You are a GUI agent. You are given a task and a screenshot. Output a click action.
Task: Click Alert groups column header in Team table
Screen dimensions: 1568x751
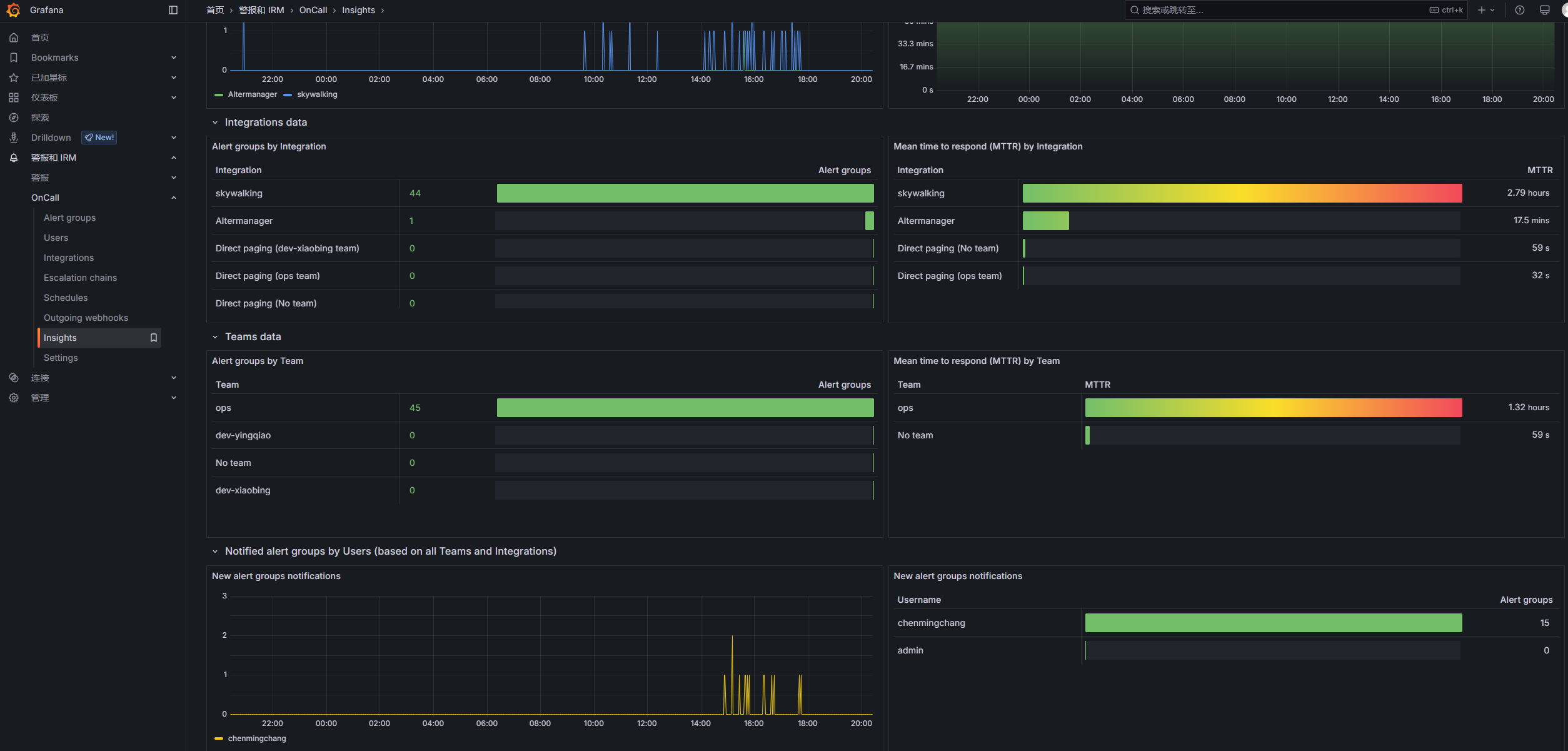844,385
